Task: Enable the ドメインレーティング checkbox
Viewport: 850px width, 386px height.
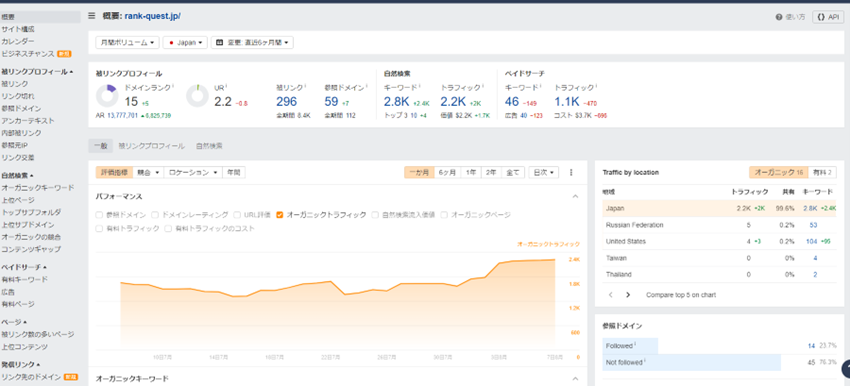Action: coord(156,215)
